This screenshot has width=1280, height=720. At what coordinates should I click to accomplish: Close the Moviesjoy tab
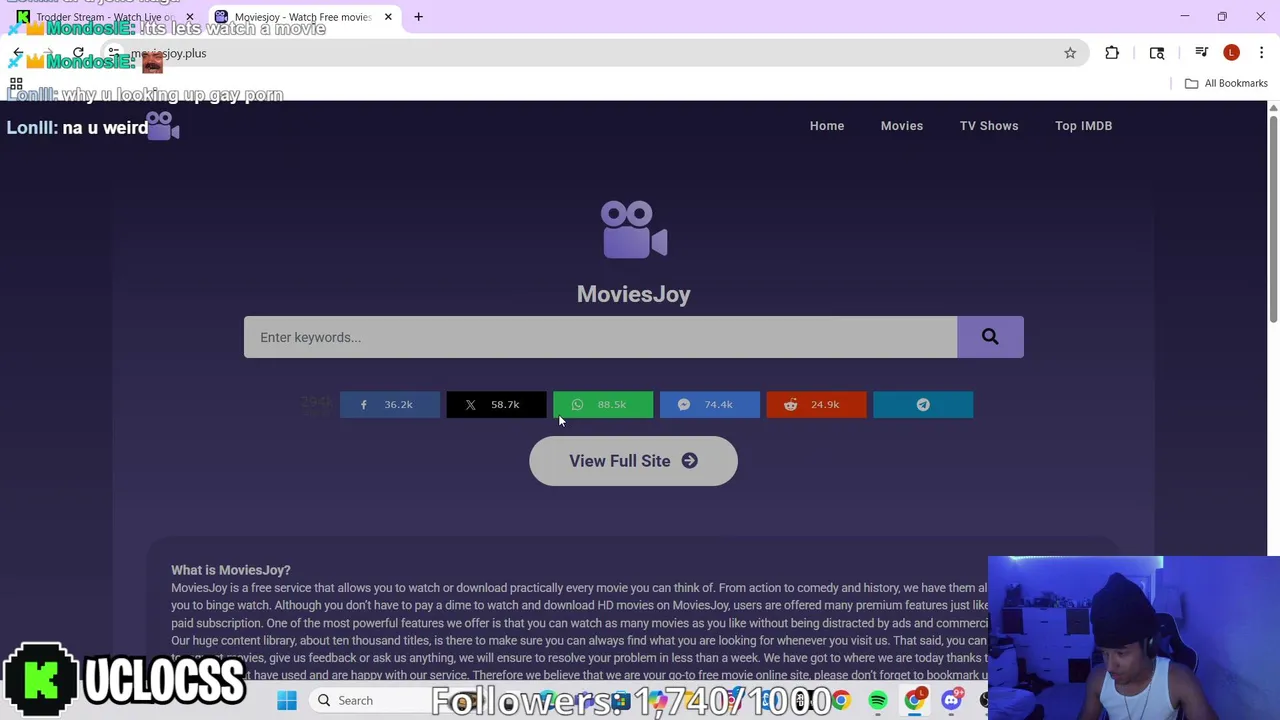pyautogui.click(x=388, y=17)
